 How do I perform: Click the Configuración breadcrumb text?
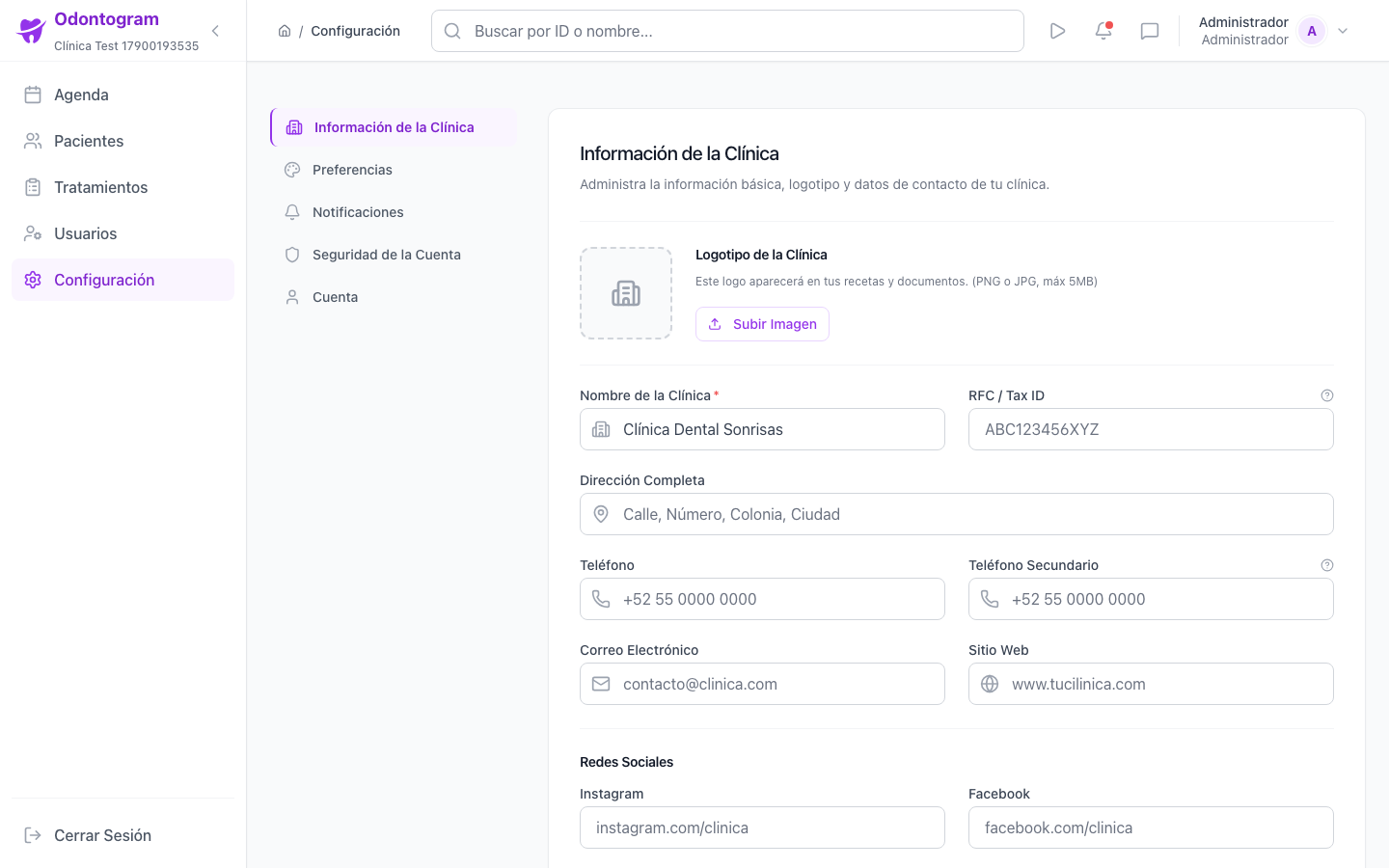[355, 31]
